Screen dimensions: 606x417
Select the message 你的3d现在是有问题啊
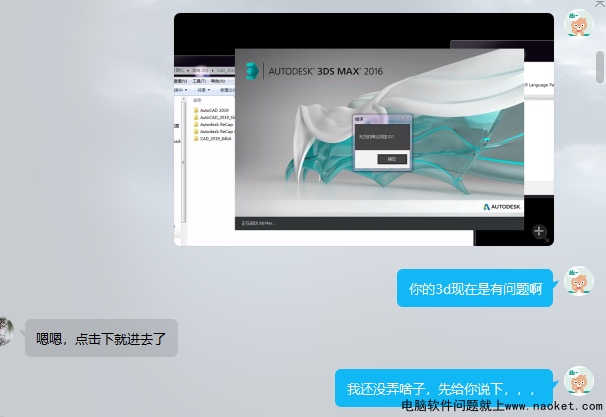click(475, 288)
